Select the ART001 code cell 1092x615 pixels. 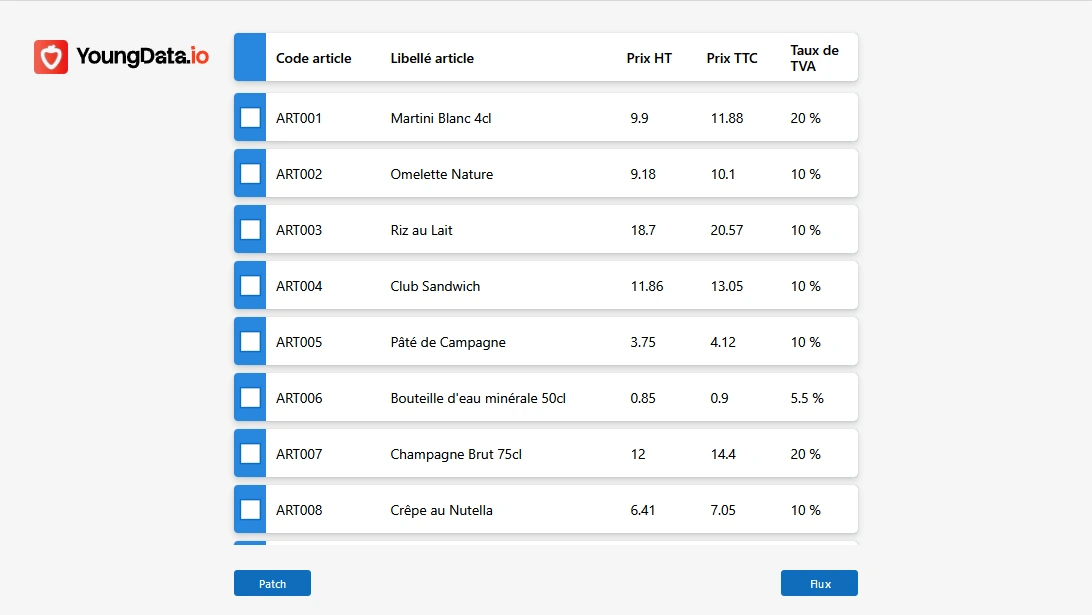coord(299,118)
